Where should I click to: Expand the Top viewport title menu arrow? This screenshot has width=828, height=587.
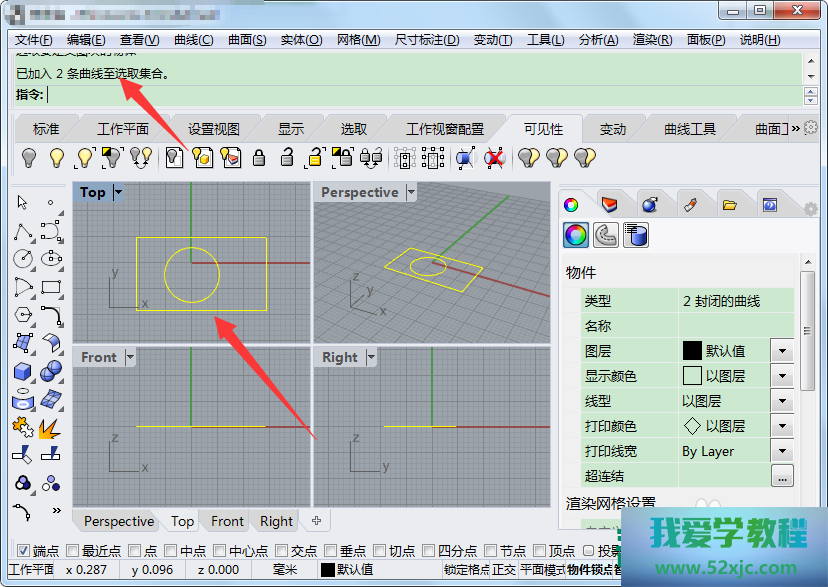[x=119, y=192]
